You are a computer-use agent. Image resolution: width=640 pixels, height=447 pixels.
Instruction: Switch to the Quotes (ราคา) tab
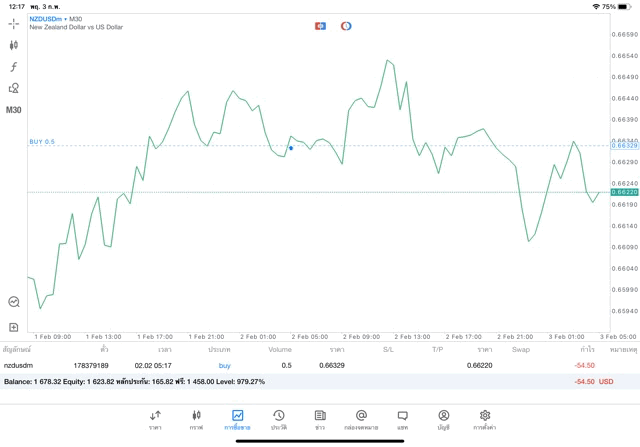155,419
